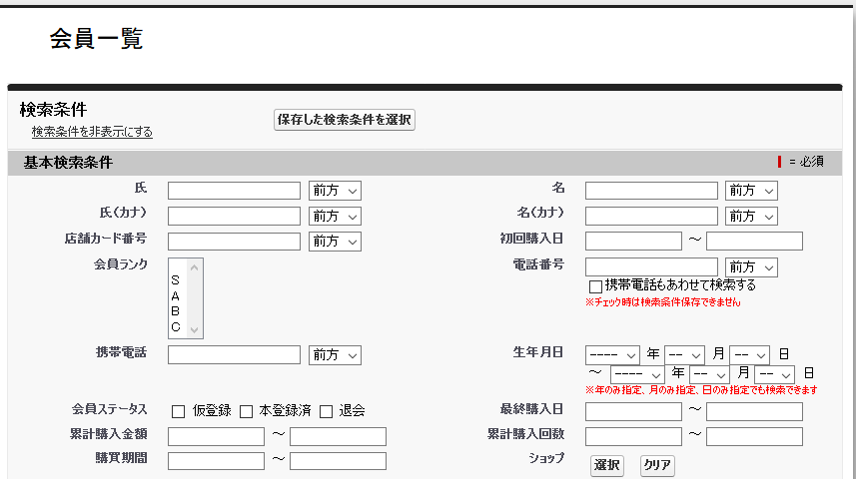856x484 pixels.
Task: Expand 店舗カード番号 match-type dropdown
Action: coord(334,241)
